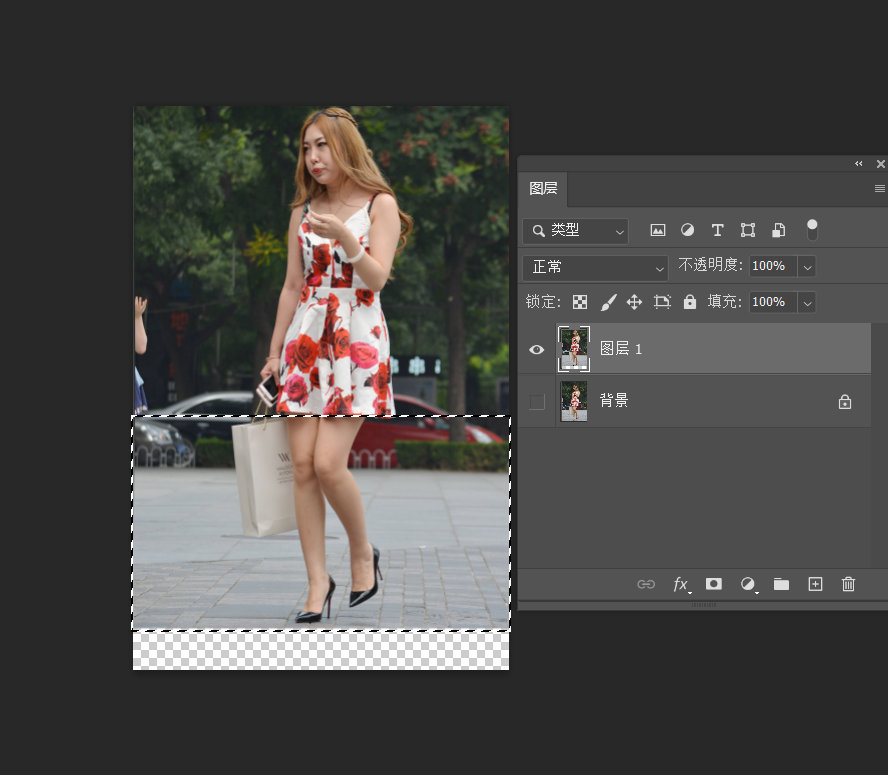The height and width of the screenshot is (775, 888).
Task: Open the fx layer style menu
Action: (x=680, y=584)
